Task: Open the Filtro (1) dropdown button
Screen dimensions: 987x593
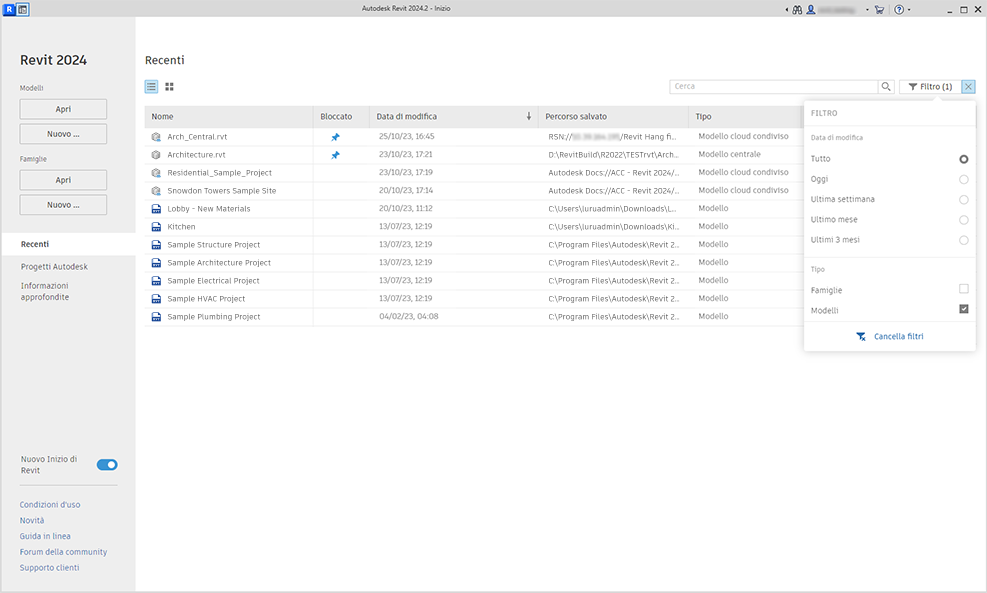Action: [x=930, y=87]
